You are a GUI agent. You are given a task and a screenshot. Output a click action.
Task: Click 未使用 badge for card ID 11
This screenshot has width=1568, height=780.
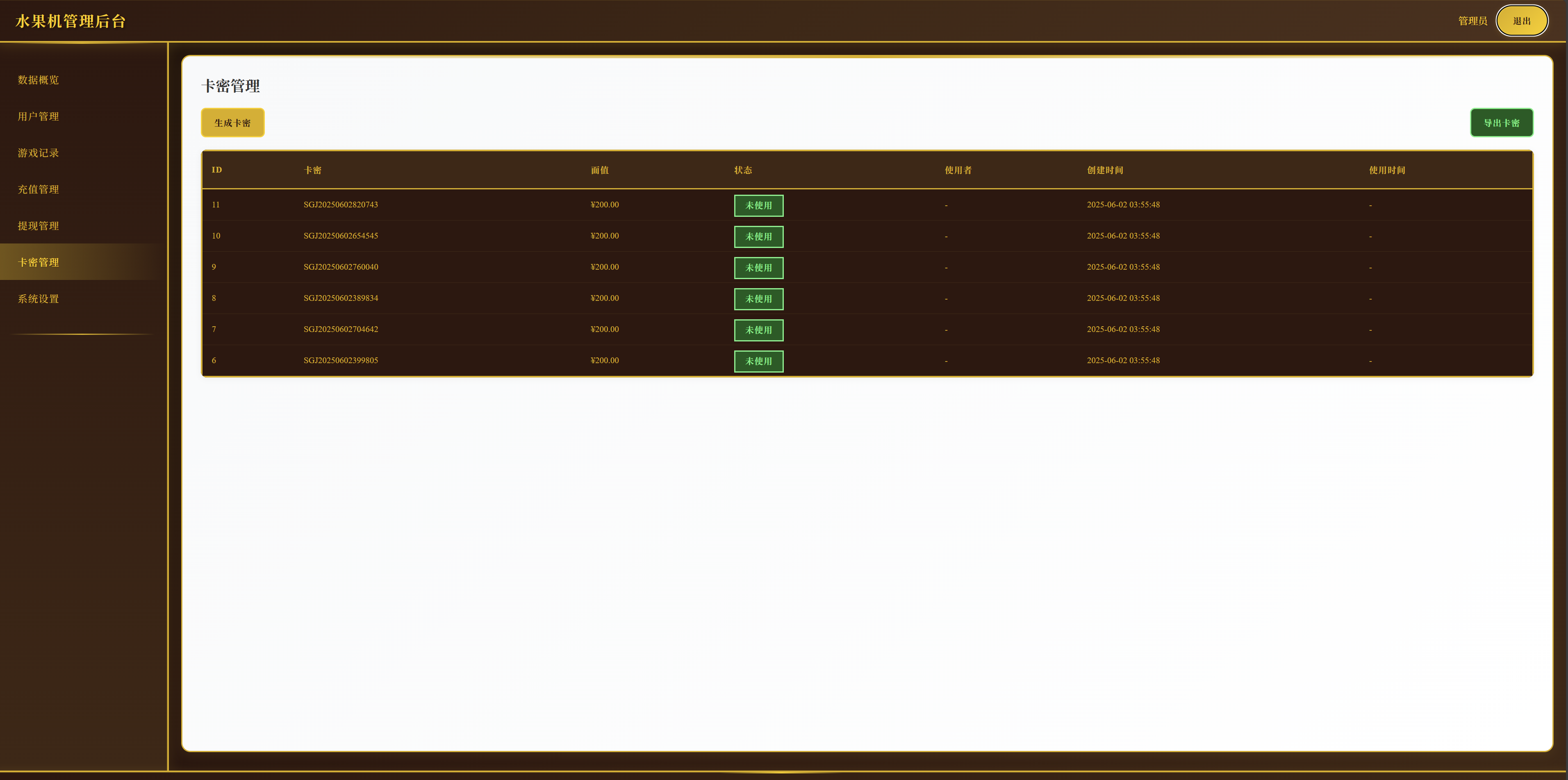[758, 206]
